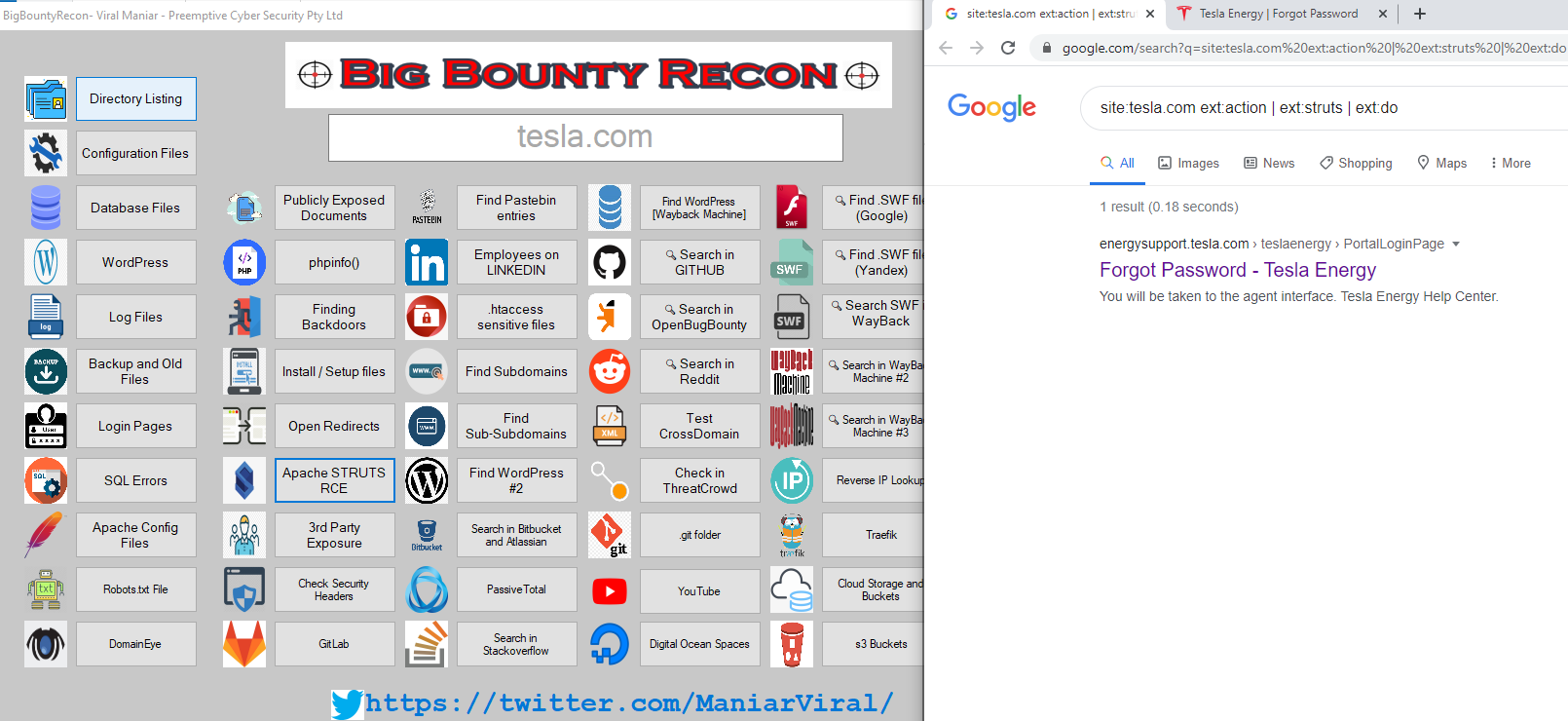Screen dimensions: 1568x721
Task: Click the red Flash SWF icon
Action: point(792,208)
